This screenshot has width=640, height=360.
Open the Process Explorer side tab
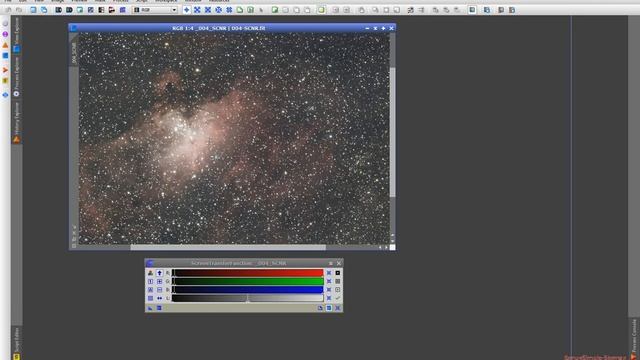(x=17, y=77)
